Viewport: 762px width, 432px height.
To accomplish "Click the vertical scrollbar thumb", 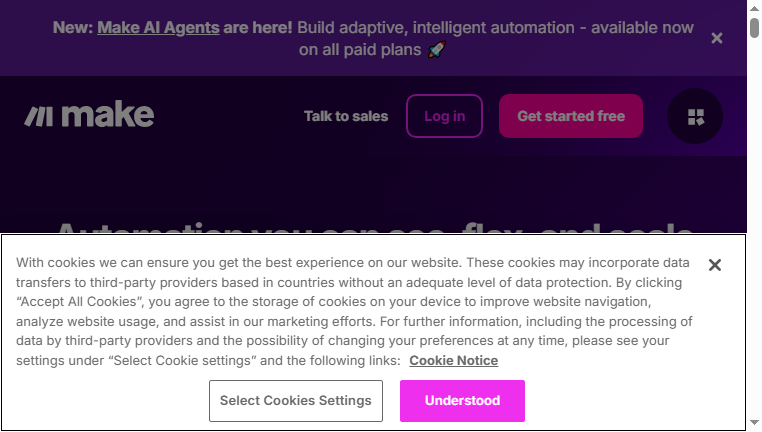I will click(754, 27).
